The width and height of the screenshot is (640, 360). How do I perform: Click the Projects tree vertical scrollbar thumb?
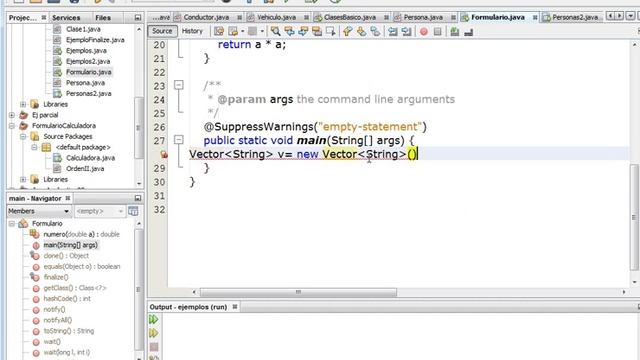[138, 128]
